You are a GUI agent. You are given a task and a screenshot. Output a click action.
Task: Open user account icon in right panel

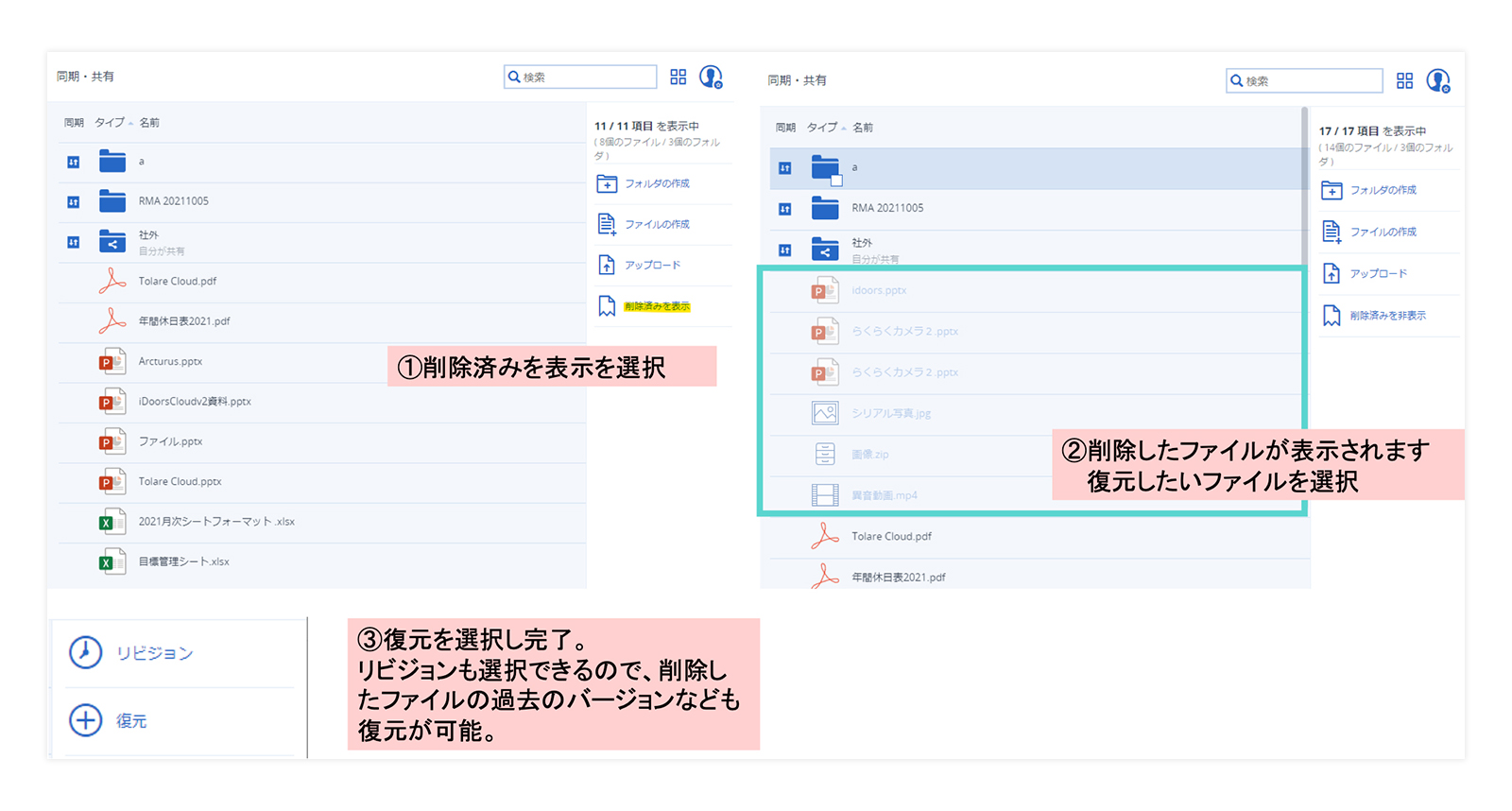[1437, 81]
